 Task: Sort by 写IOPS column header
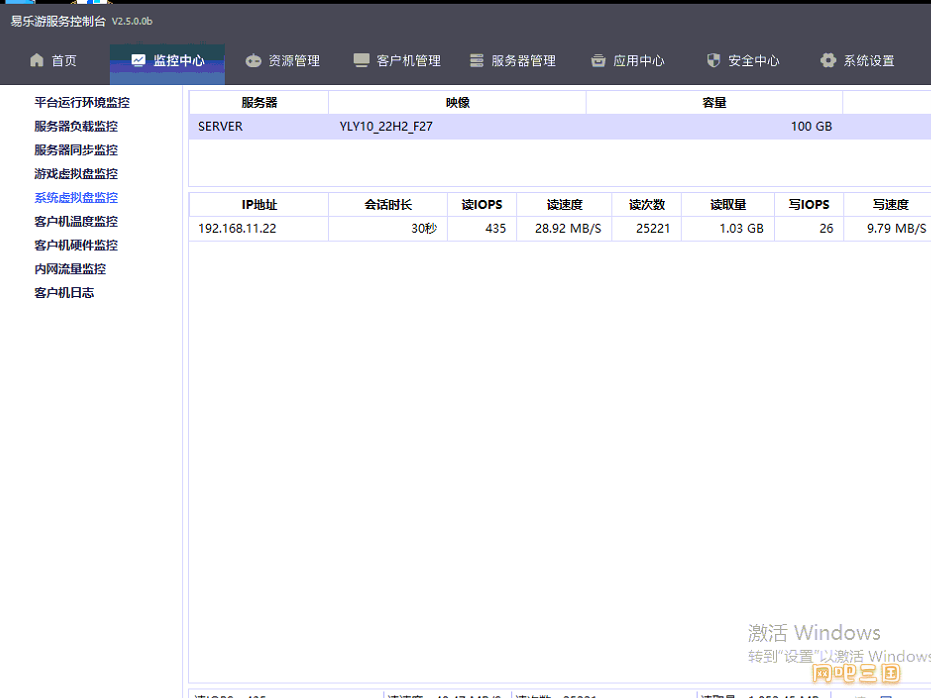809,205
